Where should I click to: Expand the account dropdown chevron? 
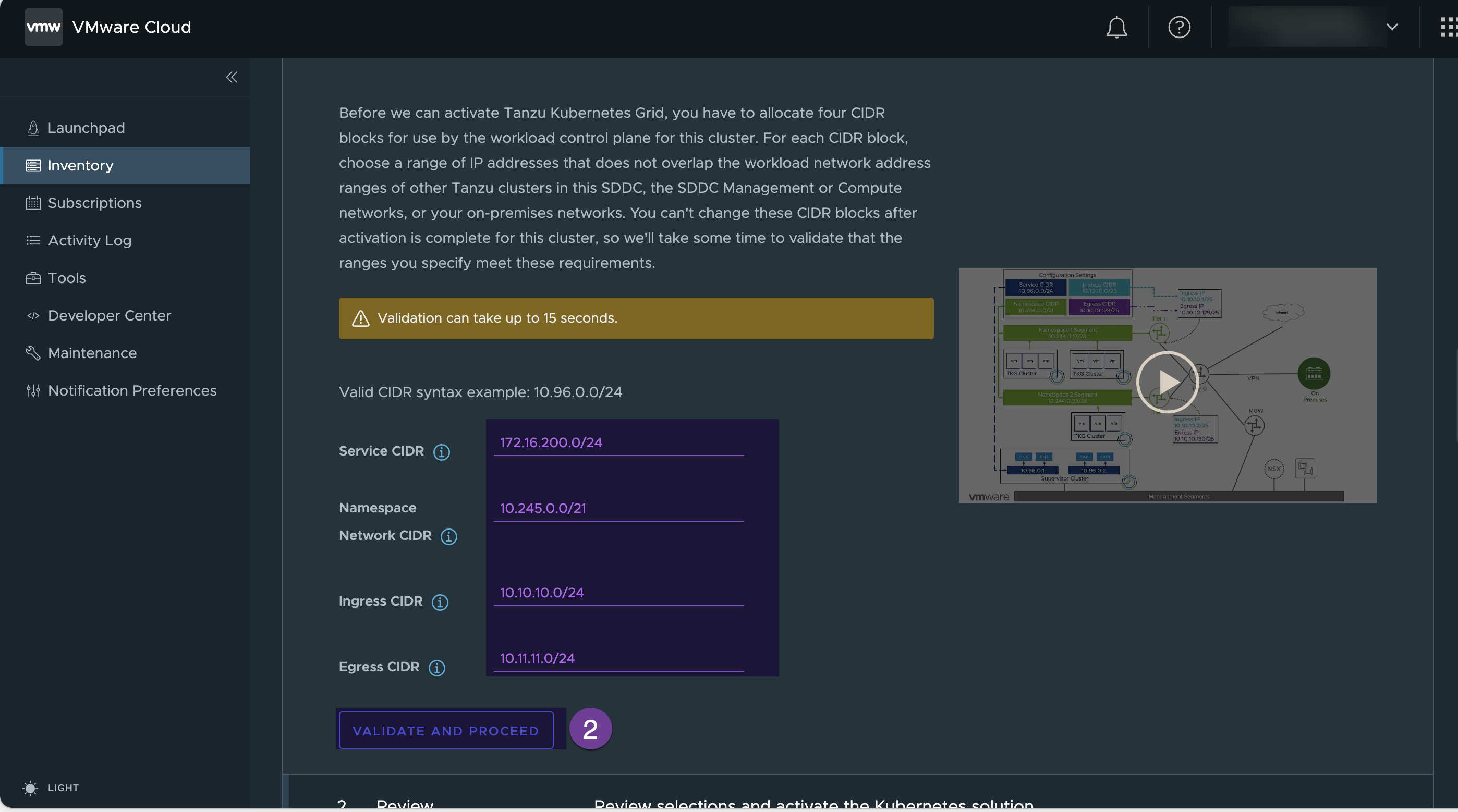click(x=1392, y=27)
